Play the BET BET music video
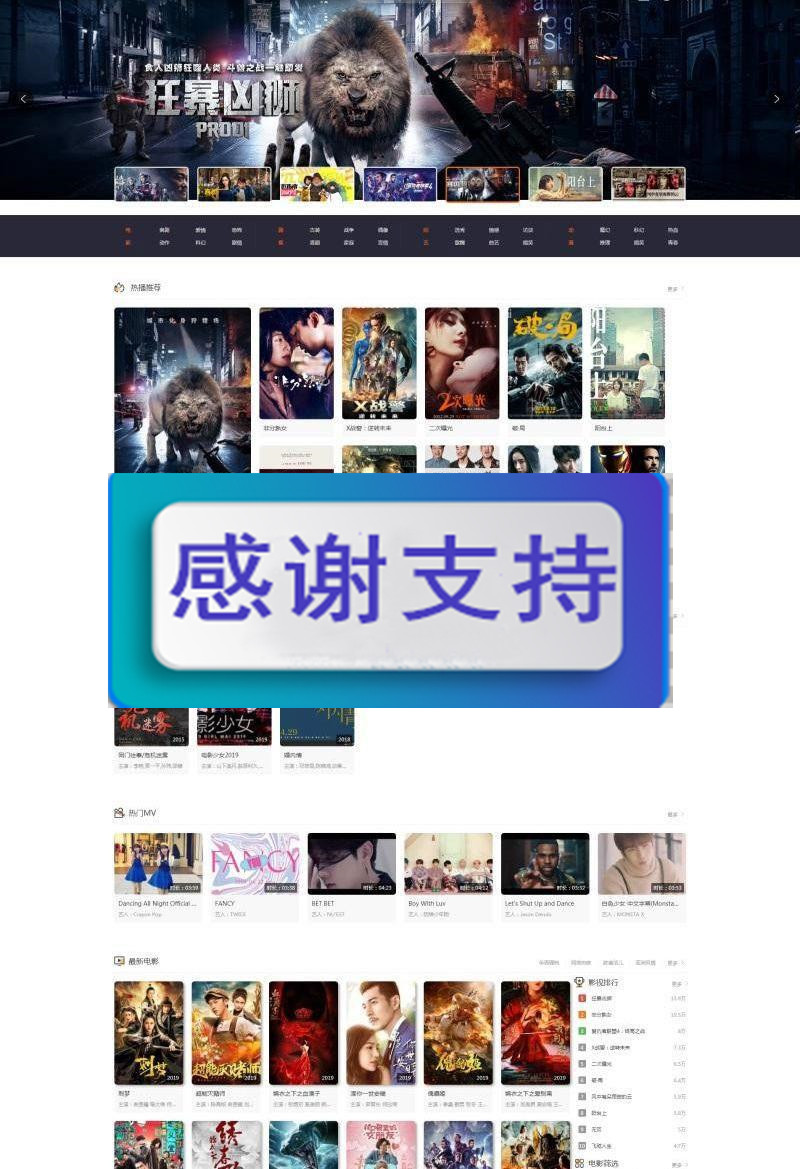The width and height of the screenshot is (800, 1169). [x=352, y=864]
